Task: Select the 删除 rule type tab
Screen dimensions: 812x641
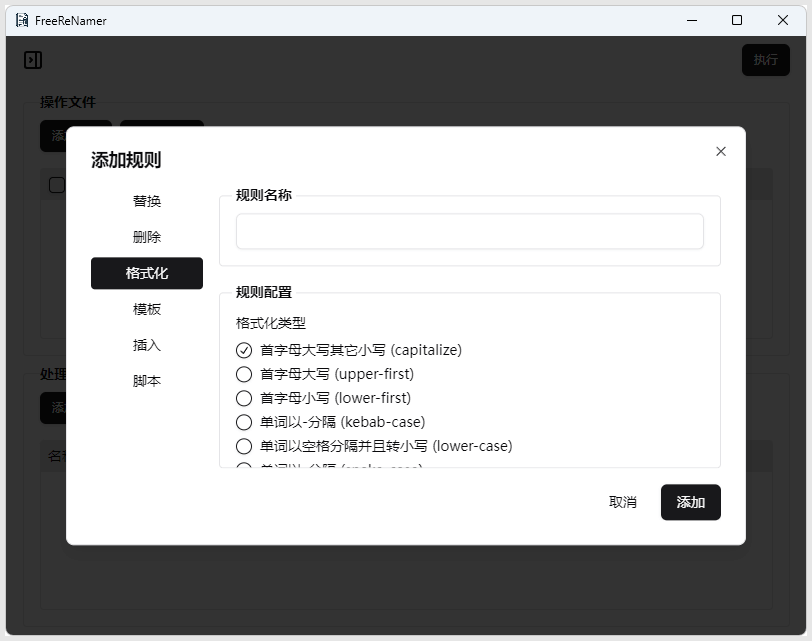Action: [x=147, y=237]
